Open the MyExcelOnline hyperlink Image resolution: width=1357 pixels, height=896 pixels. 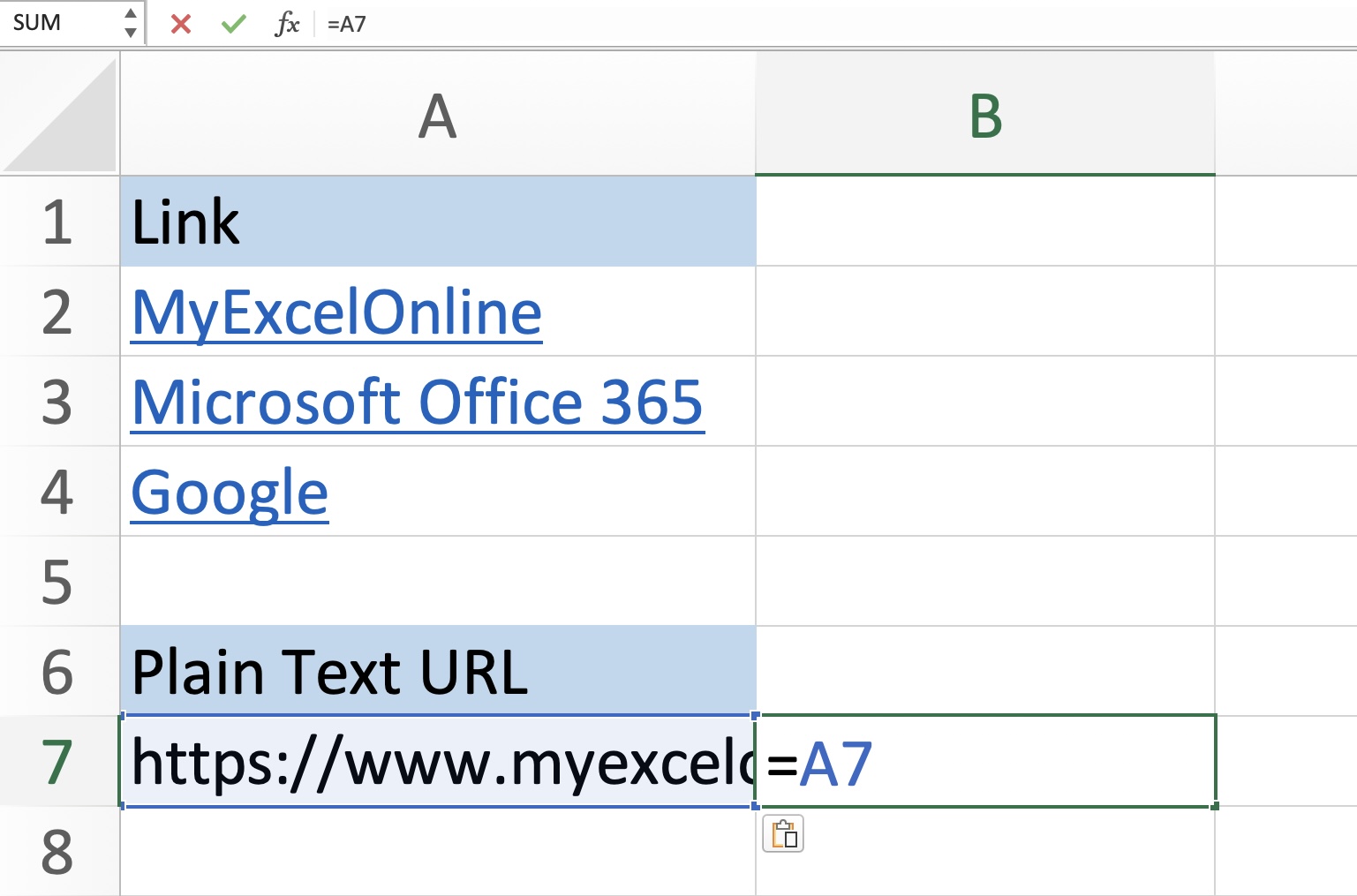tap(336, 312)
